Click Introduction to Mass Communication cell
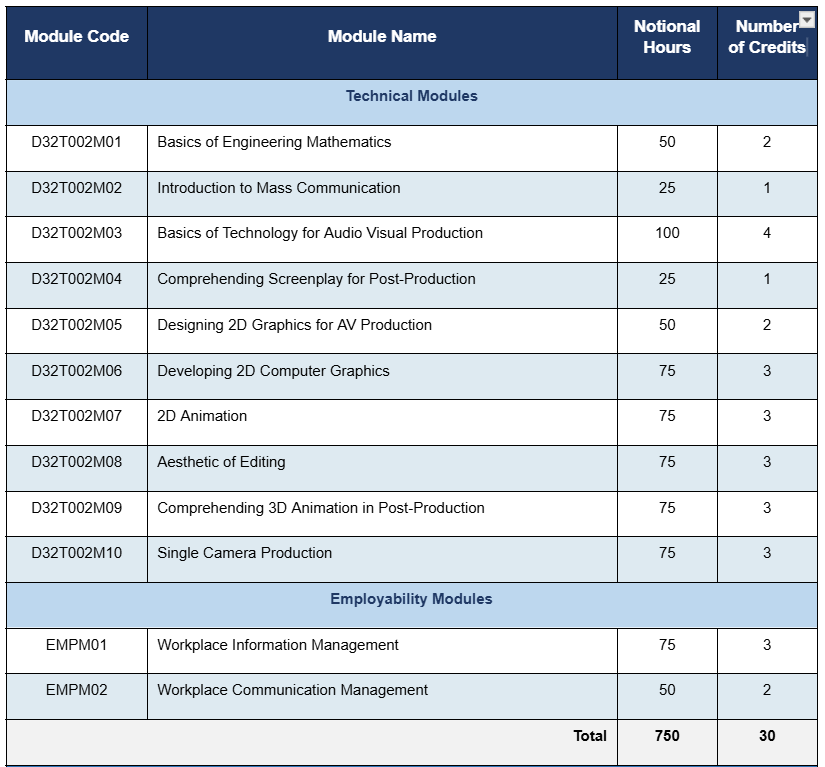The width and height of the screenshot is (825, 767). point(279,188)
